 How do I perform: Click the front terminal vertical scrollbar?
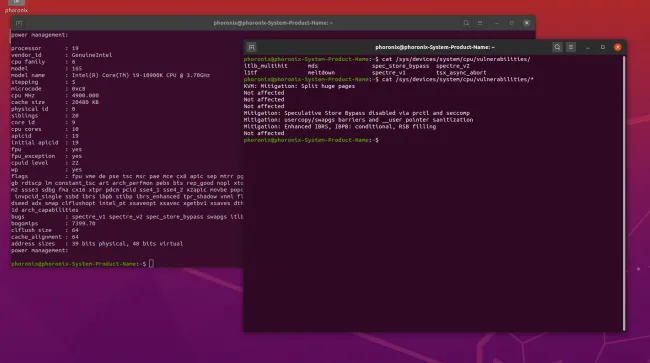[x=624, y=193]
